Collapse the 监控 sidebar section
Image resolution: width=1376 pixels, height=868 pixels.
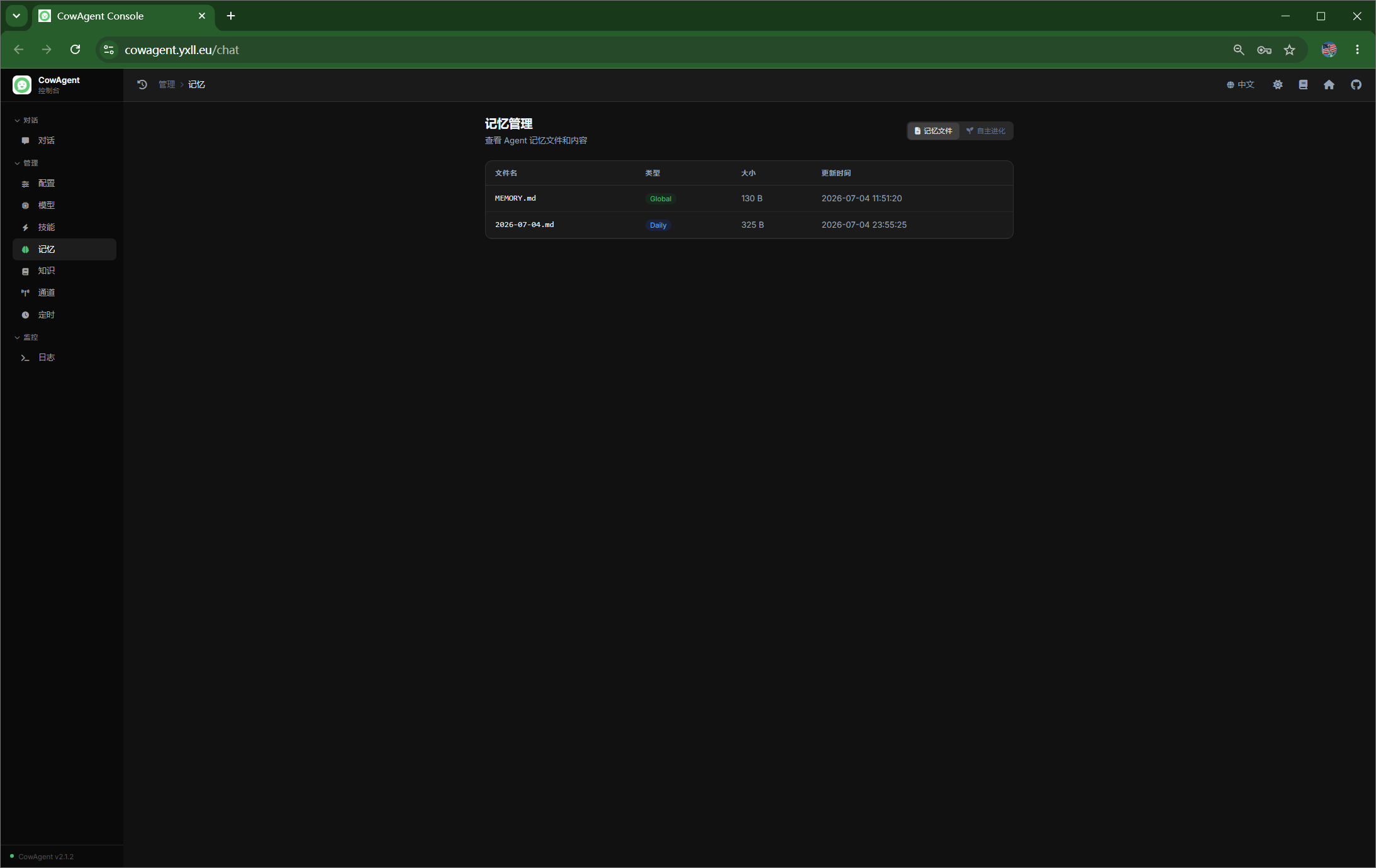(26, 337)
